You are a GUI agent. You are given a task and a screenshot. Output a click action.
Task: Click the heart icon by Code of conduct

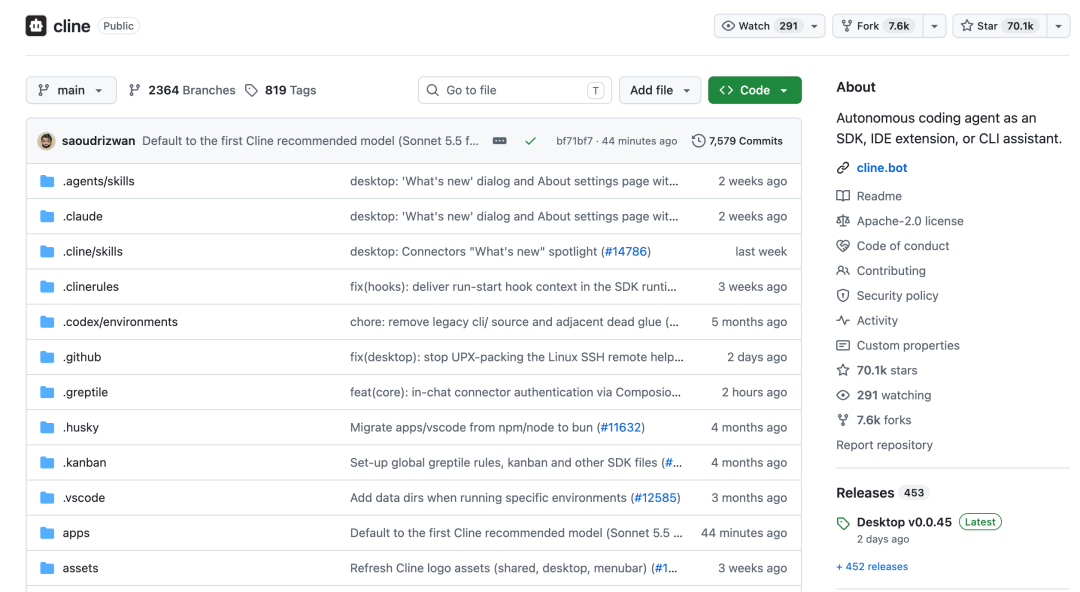click(x=842, y=245)
